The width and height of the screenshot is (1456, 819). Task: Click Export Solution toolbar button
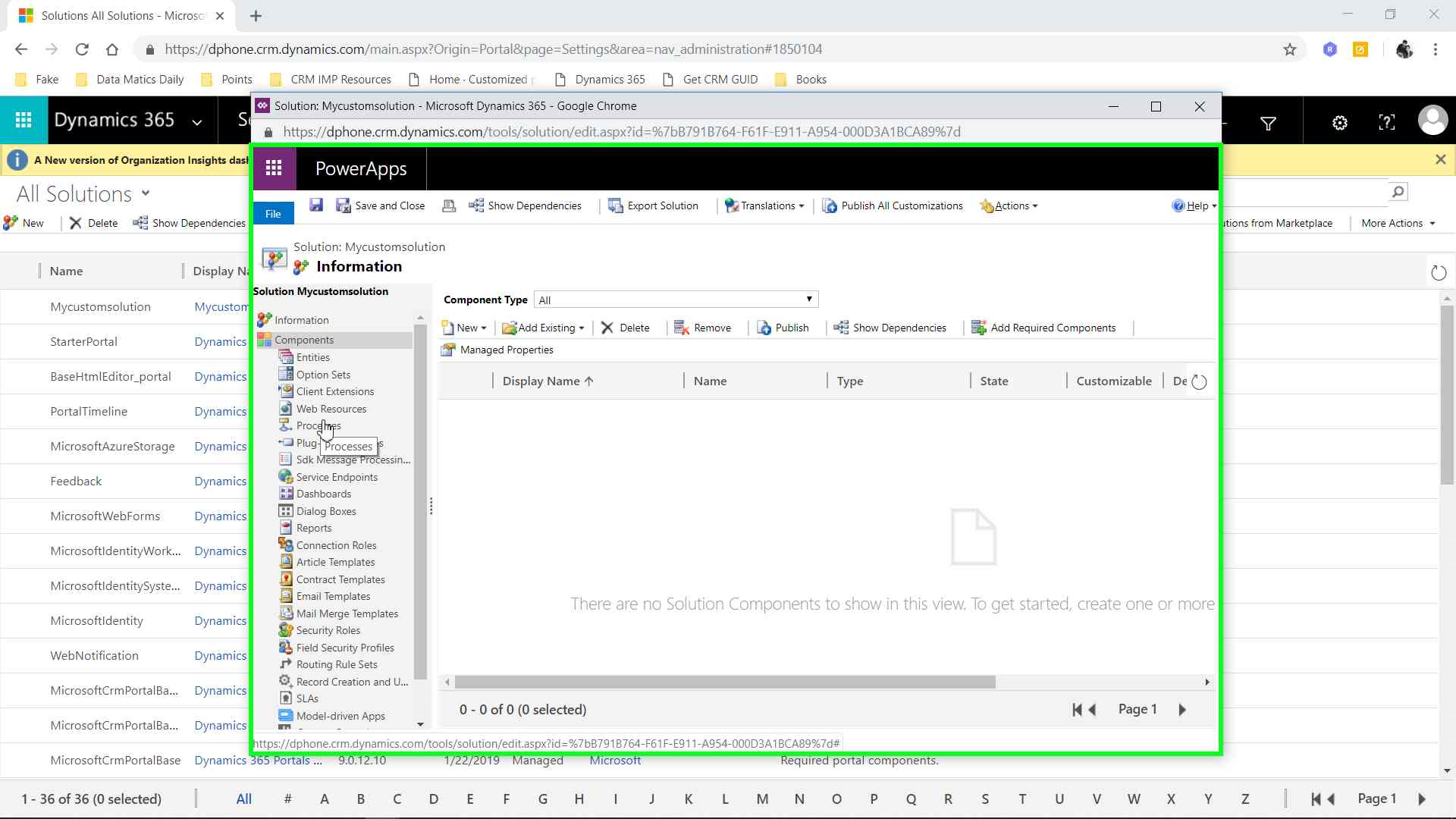pyautogui.click(x=653, y=206)
